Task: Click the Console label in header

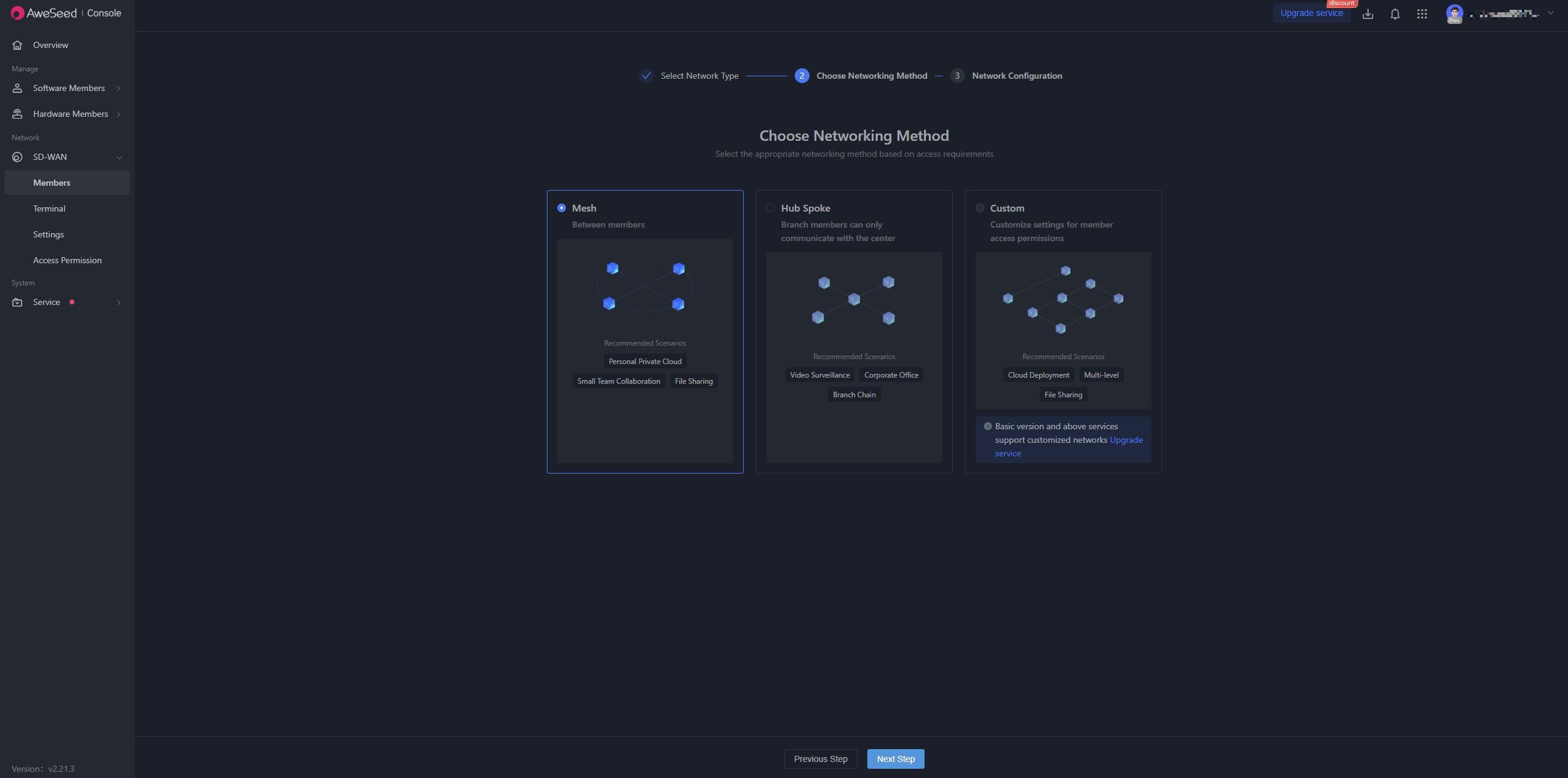Action: 104,13
